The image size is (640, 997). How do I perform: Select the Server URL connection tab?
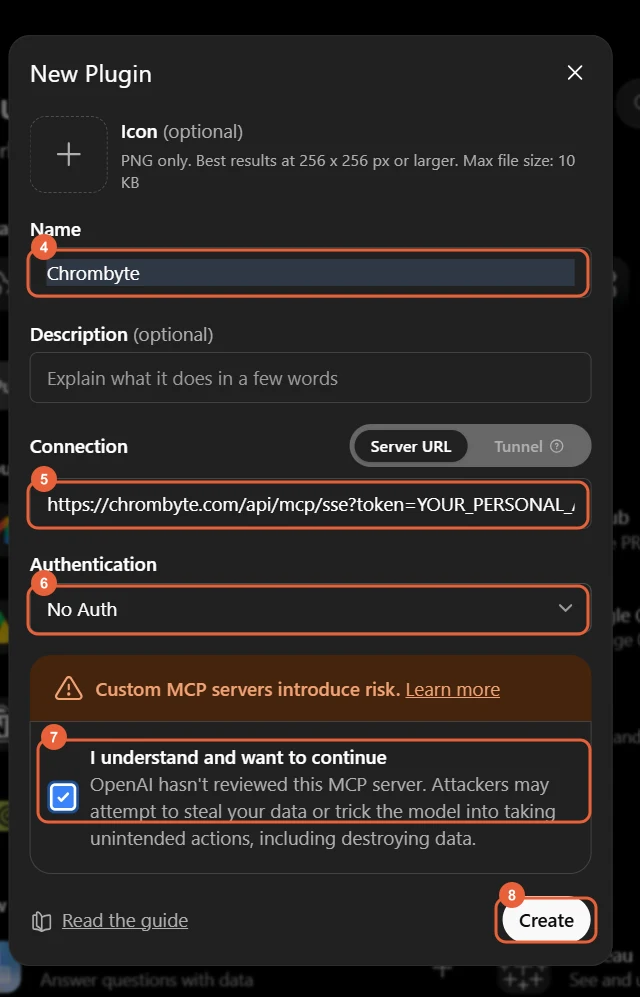click(411, 446)
